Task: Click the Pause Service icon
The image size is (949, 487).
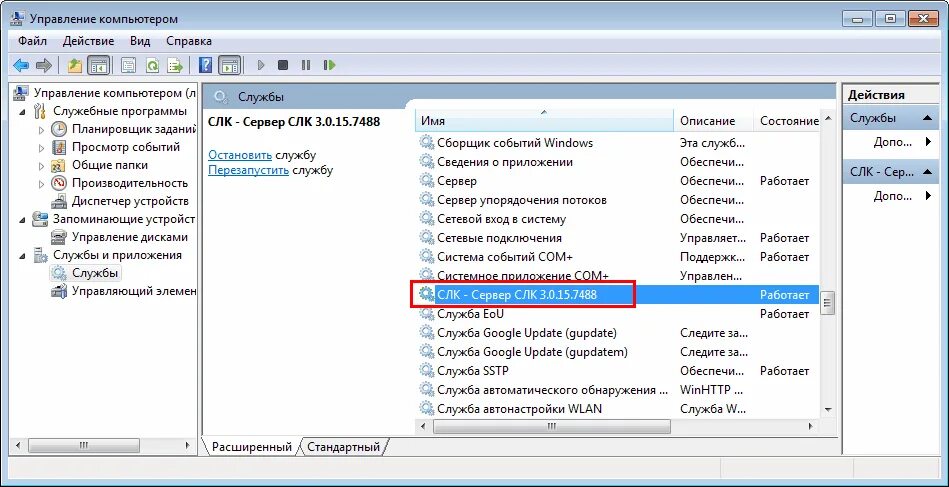Action: pos(306,65)
